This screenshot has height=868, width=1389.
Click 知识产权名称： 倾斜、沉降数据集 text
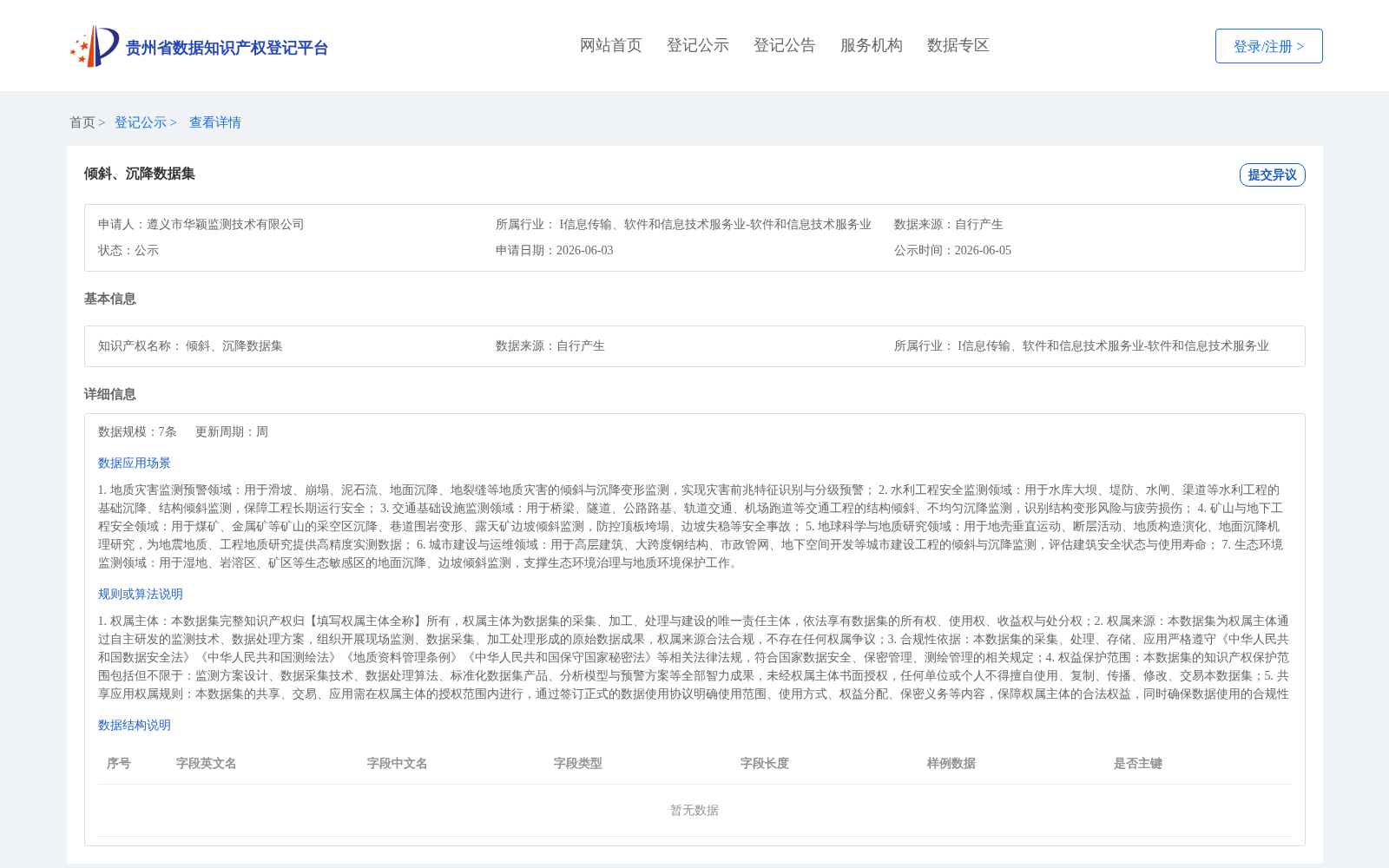[190, 345]
